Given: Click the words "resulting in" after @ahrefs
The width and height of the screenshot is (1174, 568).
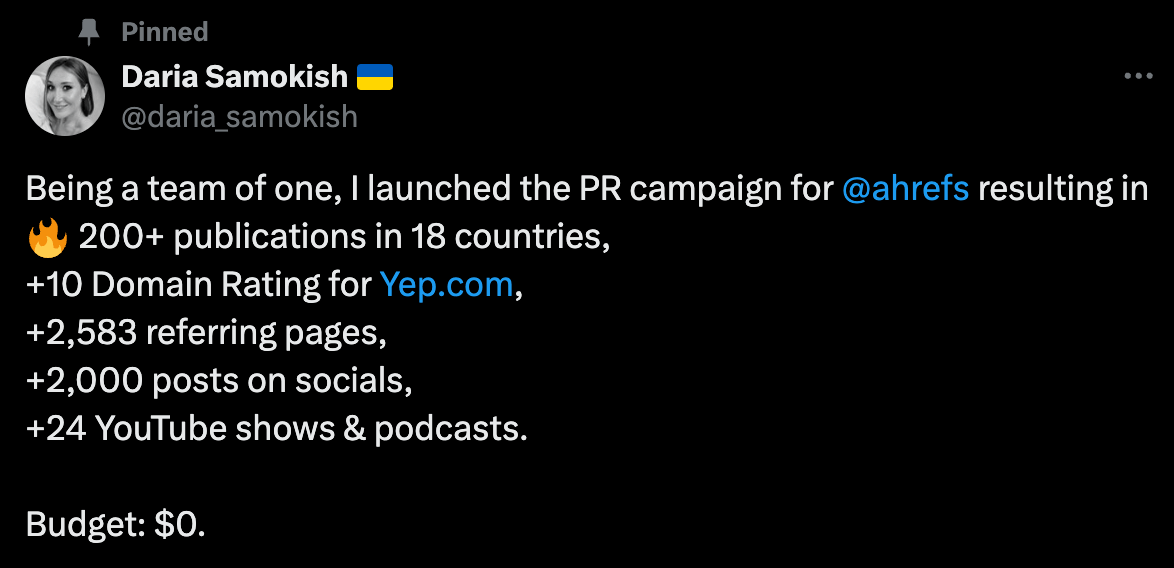Looking at the screenshot, I should (x=1063, y=189).
